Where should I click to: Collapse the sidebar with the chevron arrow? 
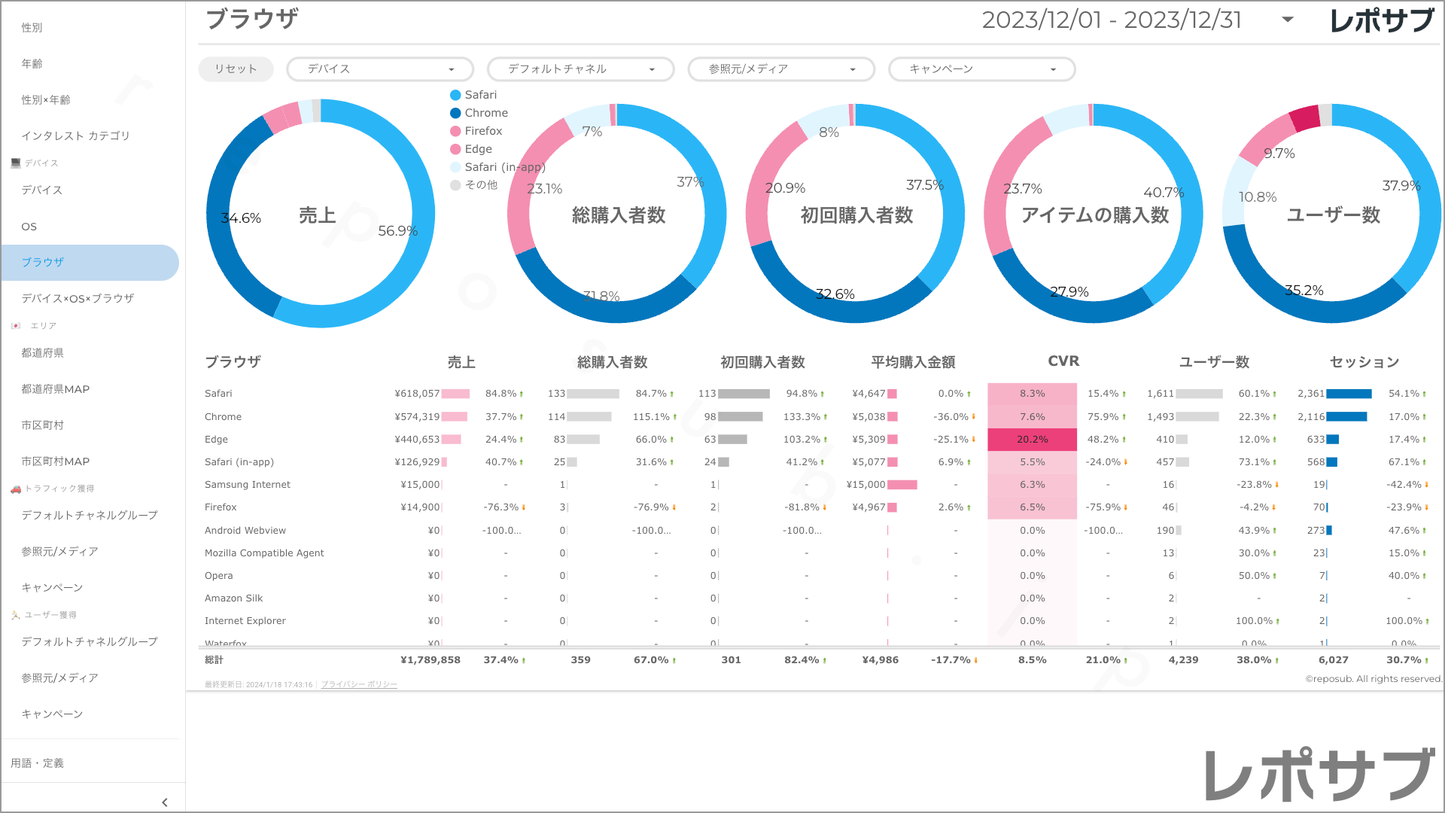165,802
